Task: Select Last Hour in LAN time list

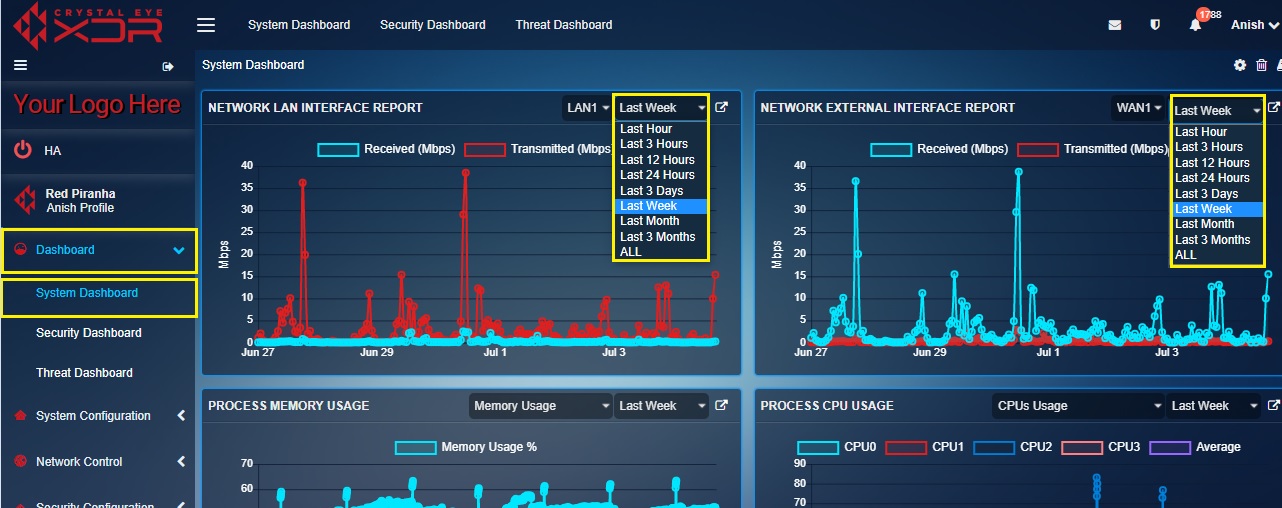Action: pos(661,129)
